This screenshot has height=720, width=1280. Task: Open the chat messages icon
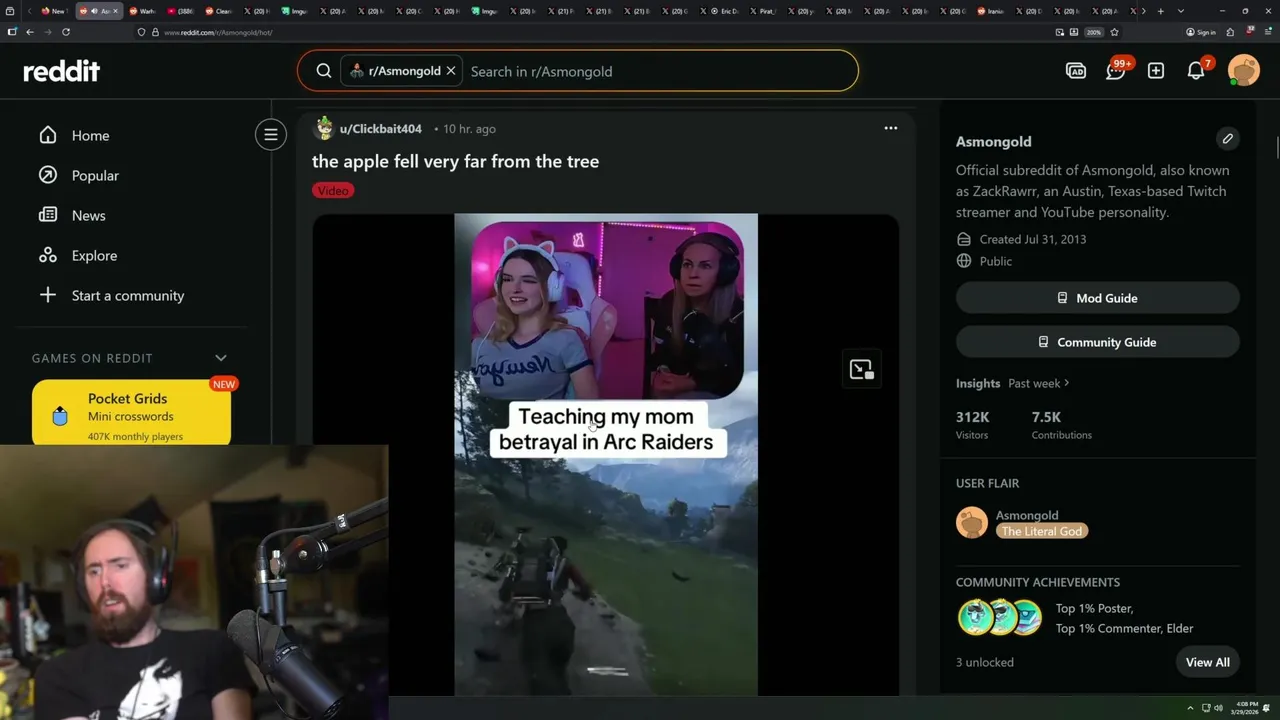click(1116, 71)
